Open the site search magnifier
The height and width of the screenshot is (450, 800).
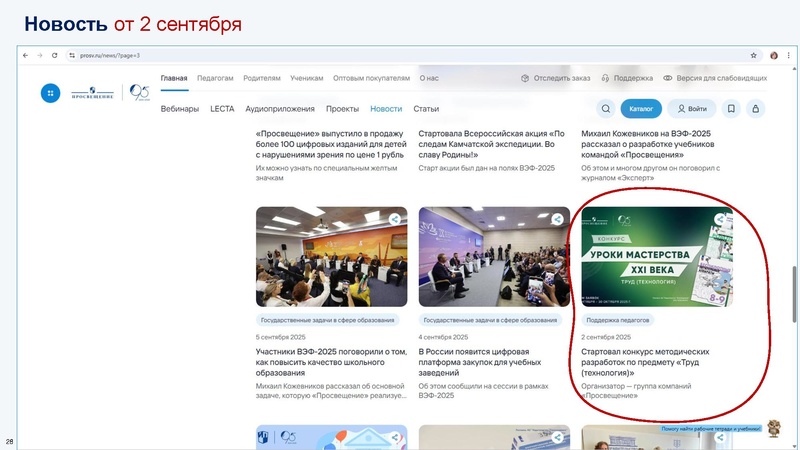coord(606,109)
